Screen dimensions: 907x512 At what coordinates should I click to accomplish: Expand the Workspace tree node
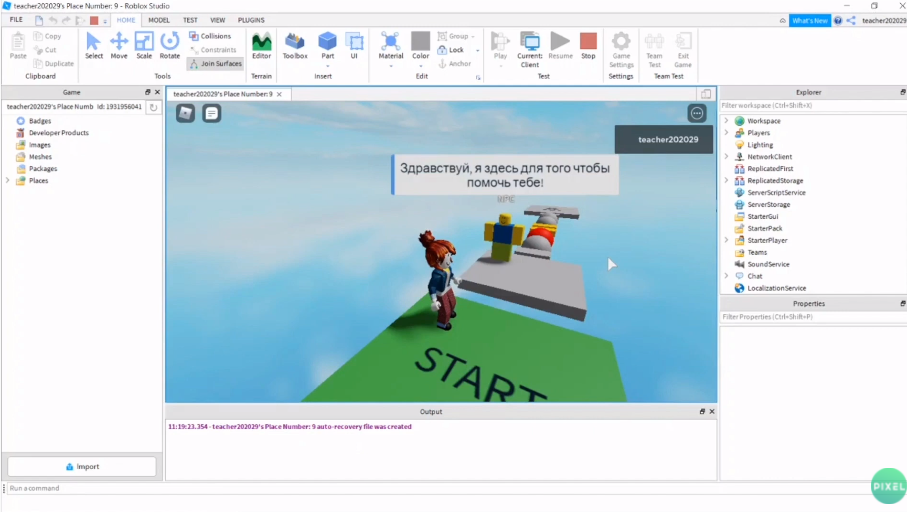click(727, 120)
